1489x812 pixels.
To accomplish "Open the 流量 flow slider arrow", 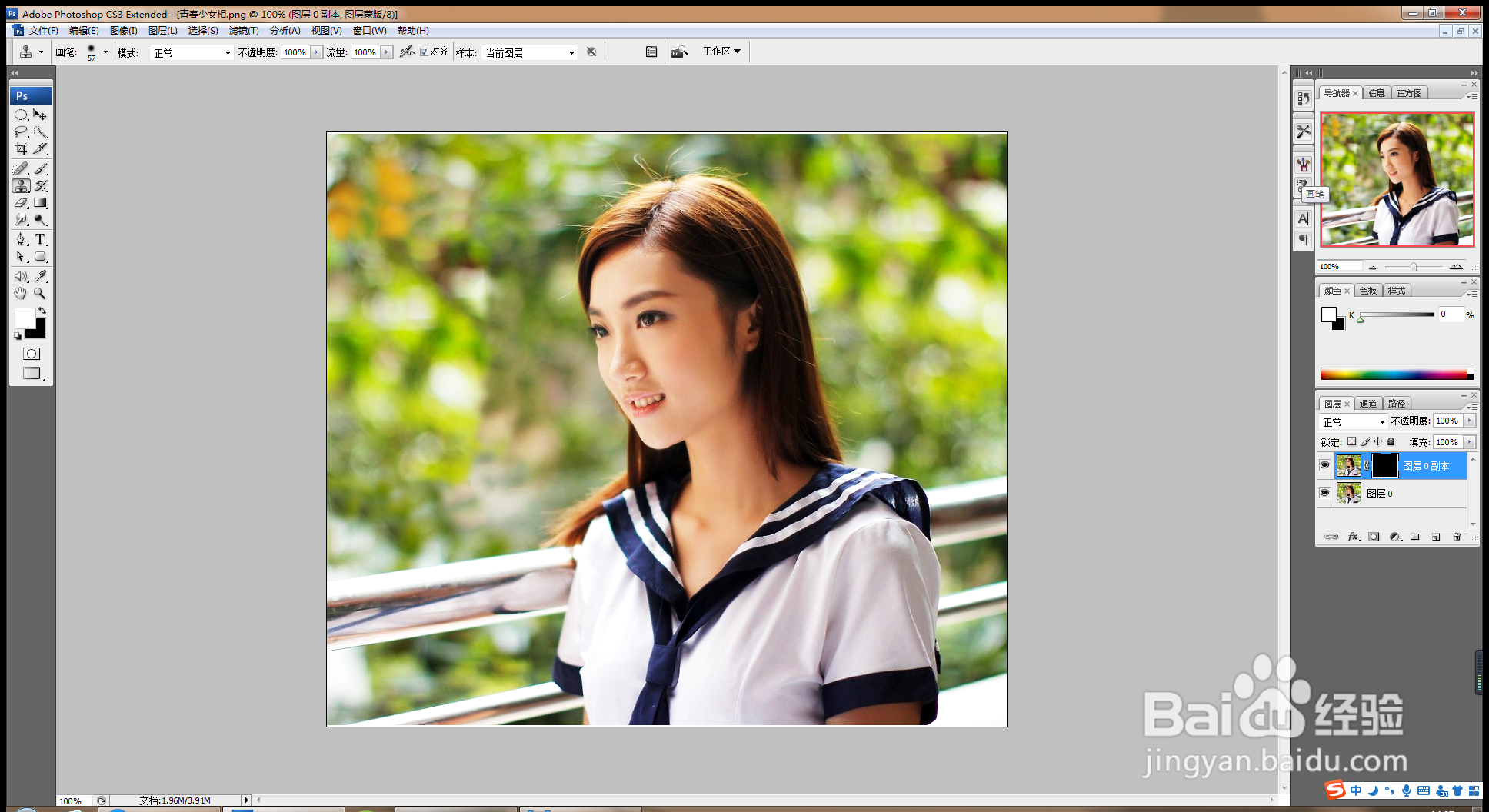I will tap(386, 52).
